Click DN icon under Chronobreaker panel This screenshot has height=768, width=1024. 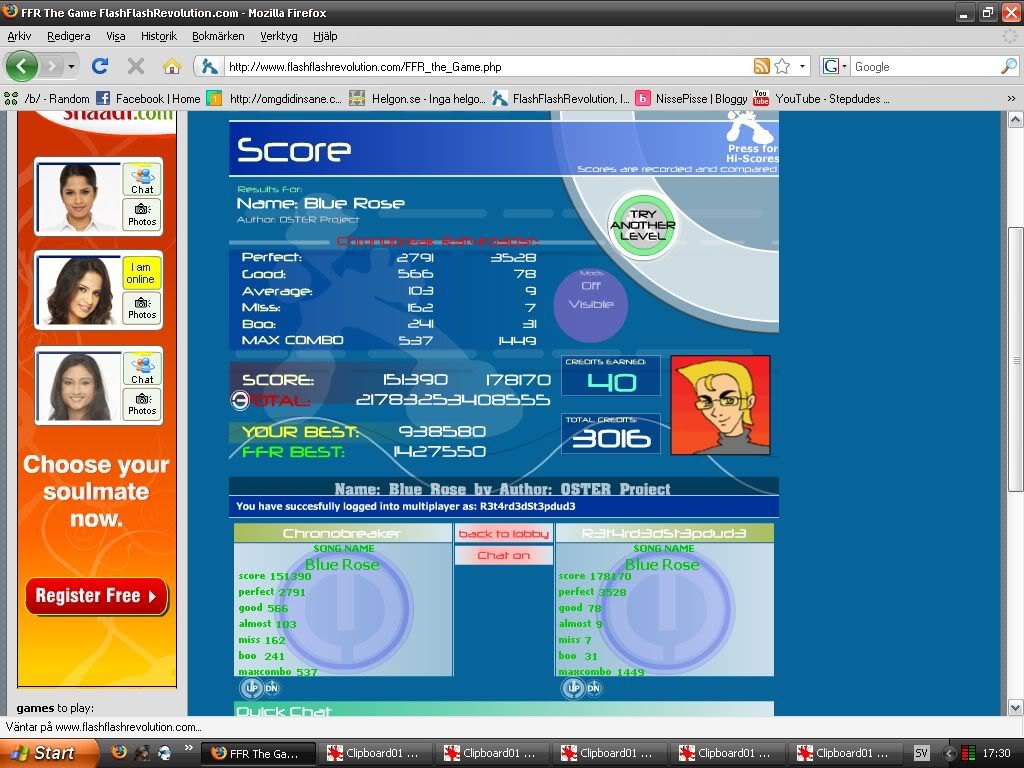coord(271,688)
